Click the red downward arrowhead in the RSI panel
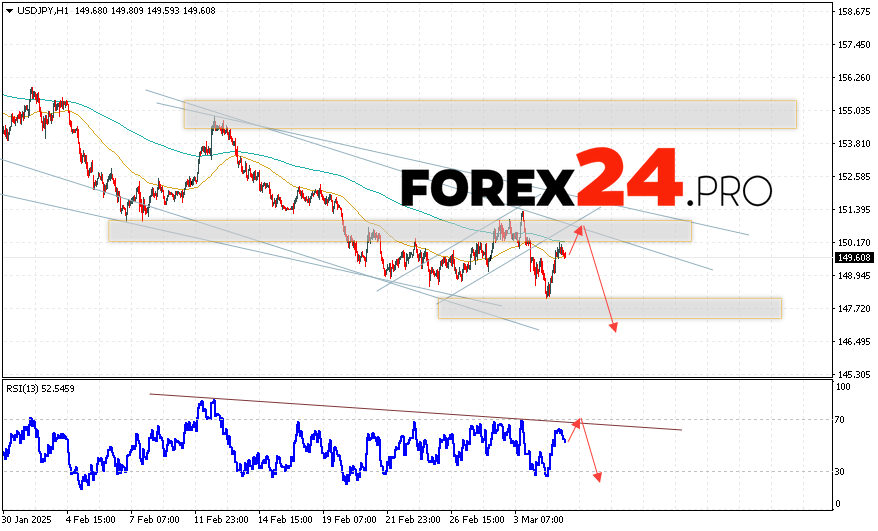The height and width of the screenshot is (531, 878). click(598, 477)
